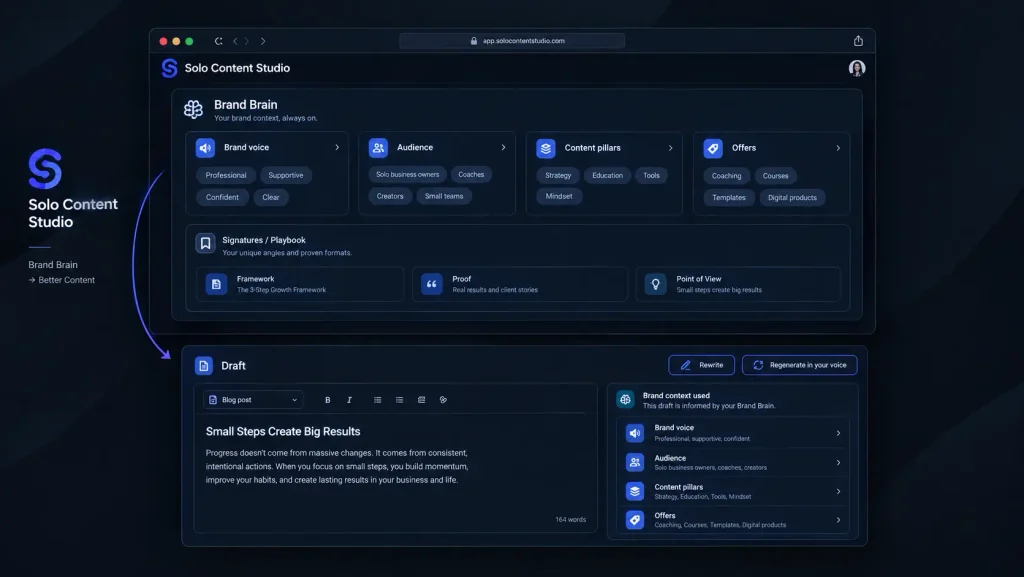1024x577 pixels.
Task: Click the Draft panel document icon
Action: [x=204, y=366]
